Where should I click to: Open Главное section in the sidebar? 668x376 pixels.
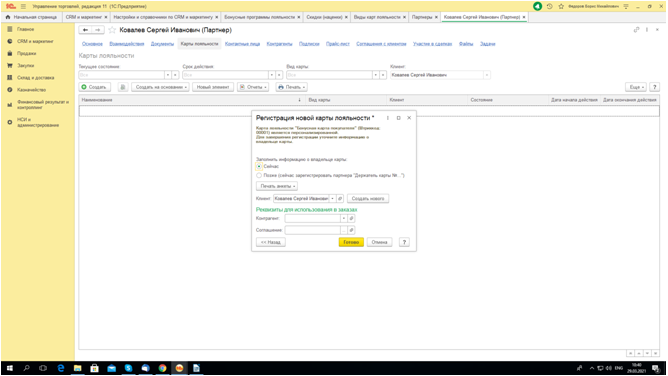(x=26, y=29)
